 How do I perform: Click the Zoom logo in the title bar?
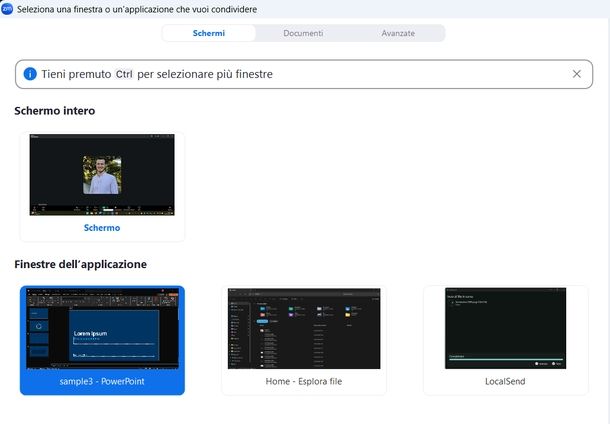point(7,9)
